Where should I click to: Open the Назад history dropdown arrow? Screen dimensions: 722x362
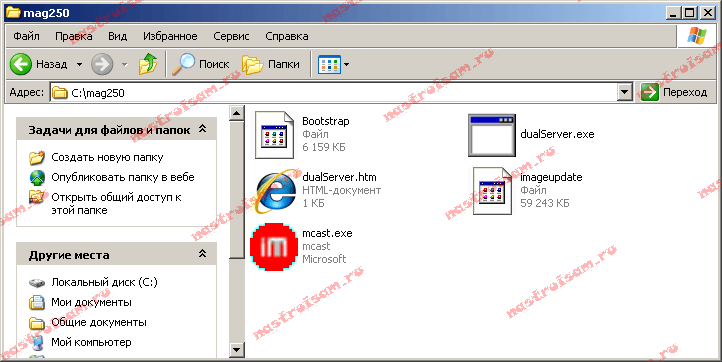[79, 64]
